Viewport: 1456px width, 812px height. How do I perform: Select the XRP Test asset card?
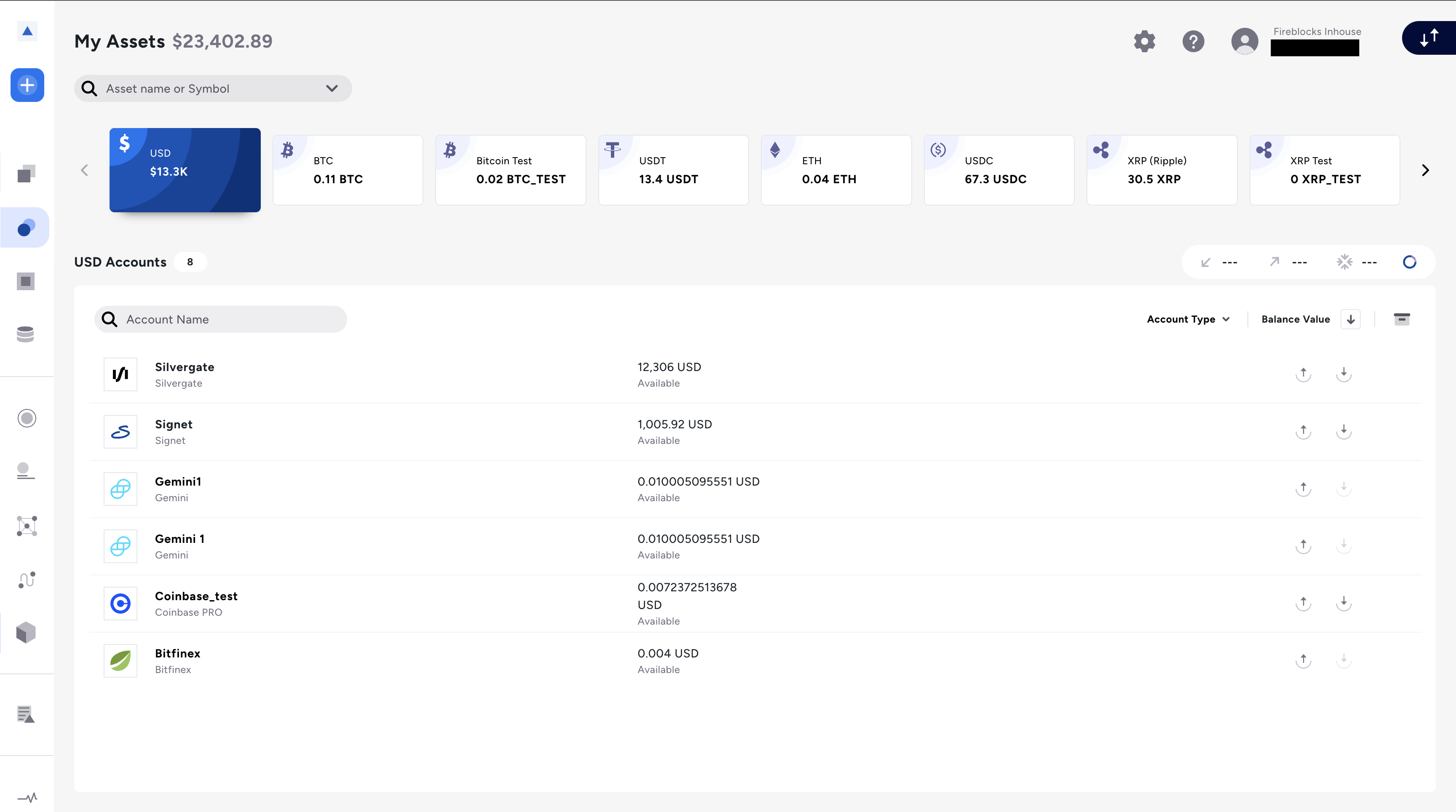pos(1324,170)
